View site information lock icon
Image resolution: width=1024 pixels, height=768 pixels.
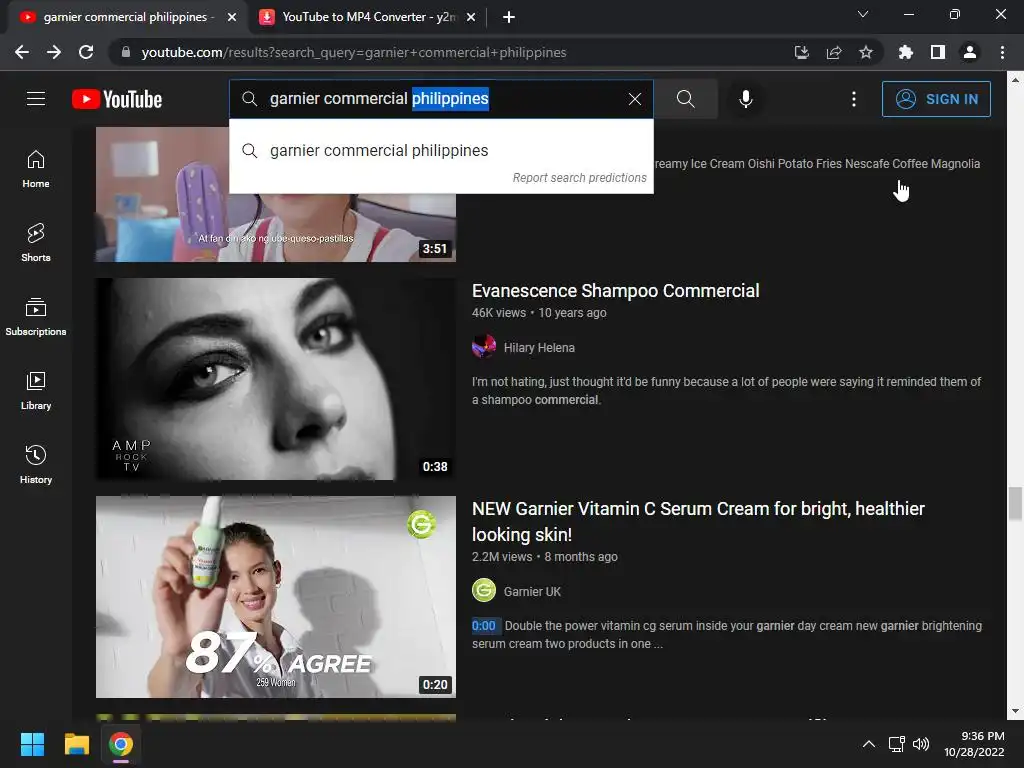125,52
